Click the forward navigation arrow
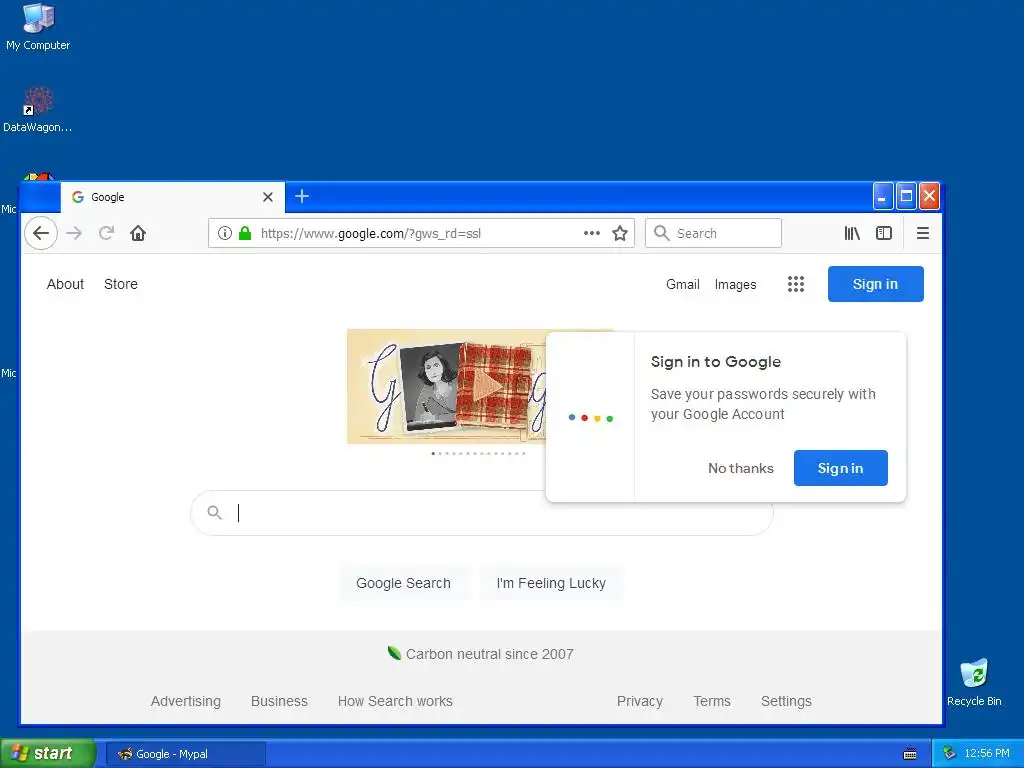The image size is (1024, 768). coord(74,233)
